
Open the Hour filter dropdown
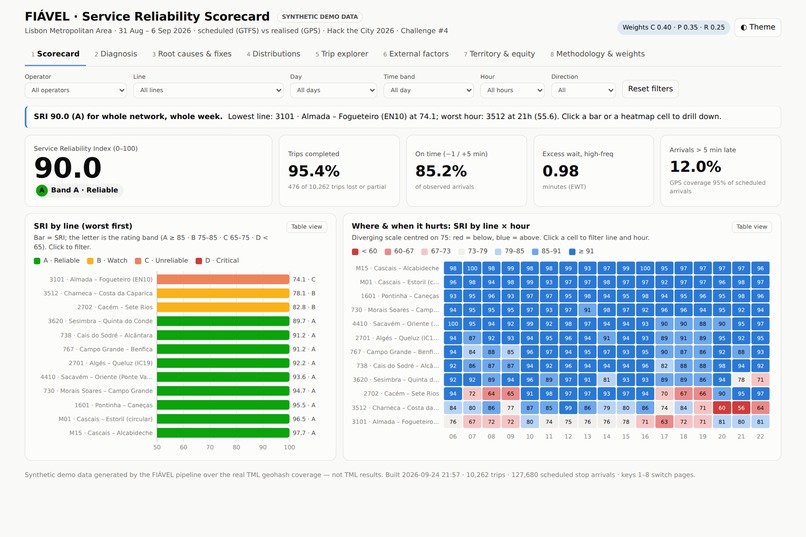click(512, 90)
